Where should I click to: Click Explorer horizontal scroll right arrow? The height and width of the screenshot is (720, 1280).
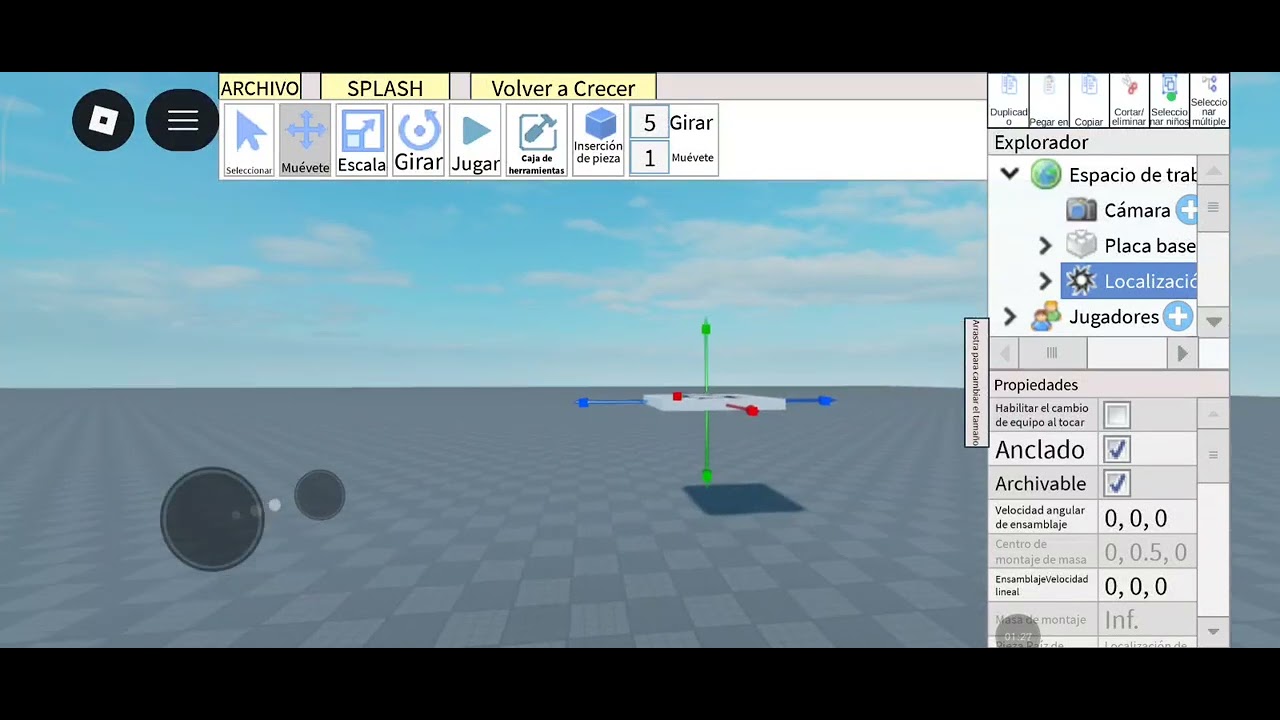tap(1182, 353)
